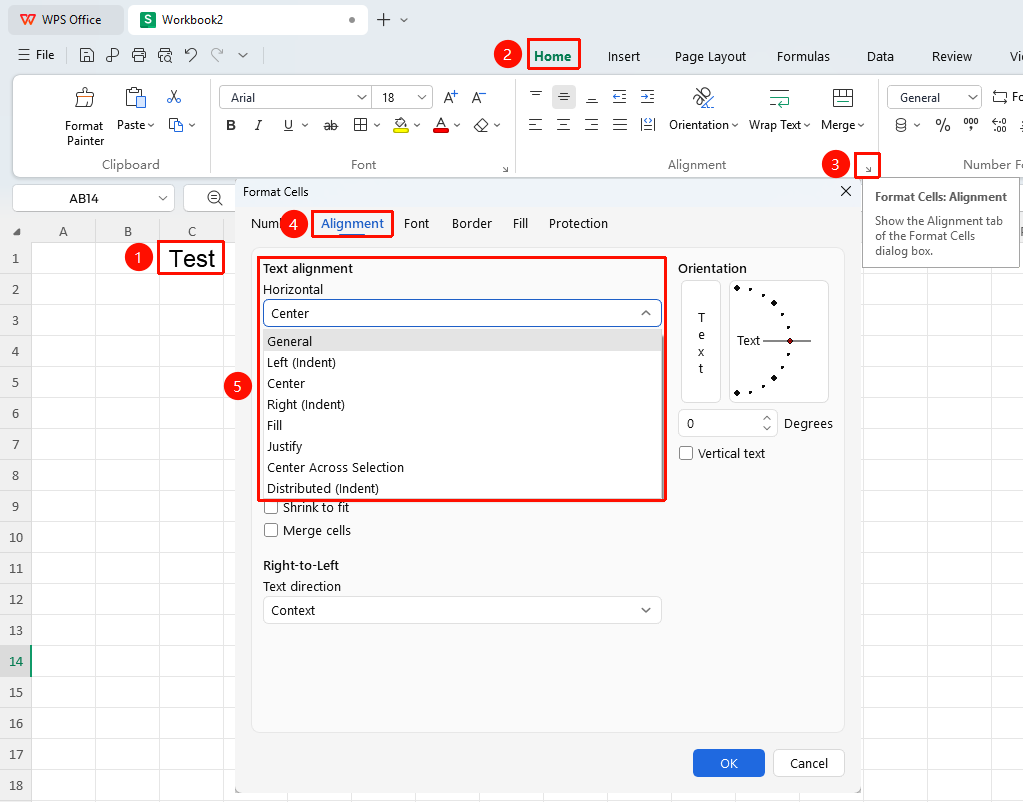Viewport: 1023px width, 802px height.
Task: Click the Print icon in quick toolbar
Action: point(139,55)
